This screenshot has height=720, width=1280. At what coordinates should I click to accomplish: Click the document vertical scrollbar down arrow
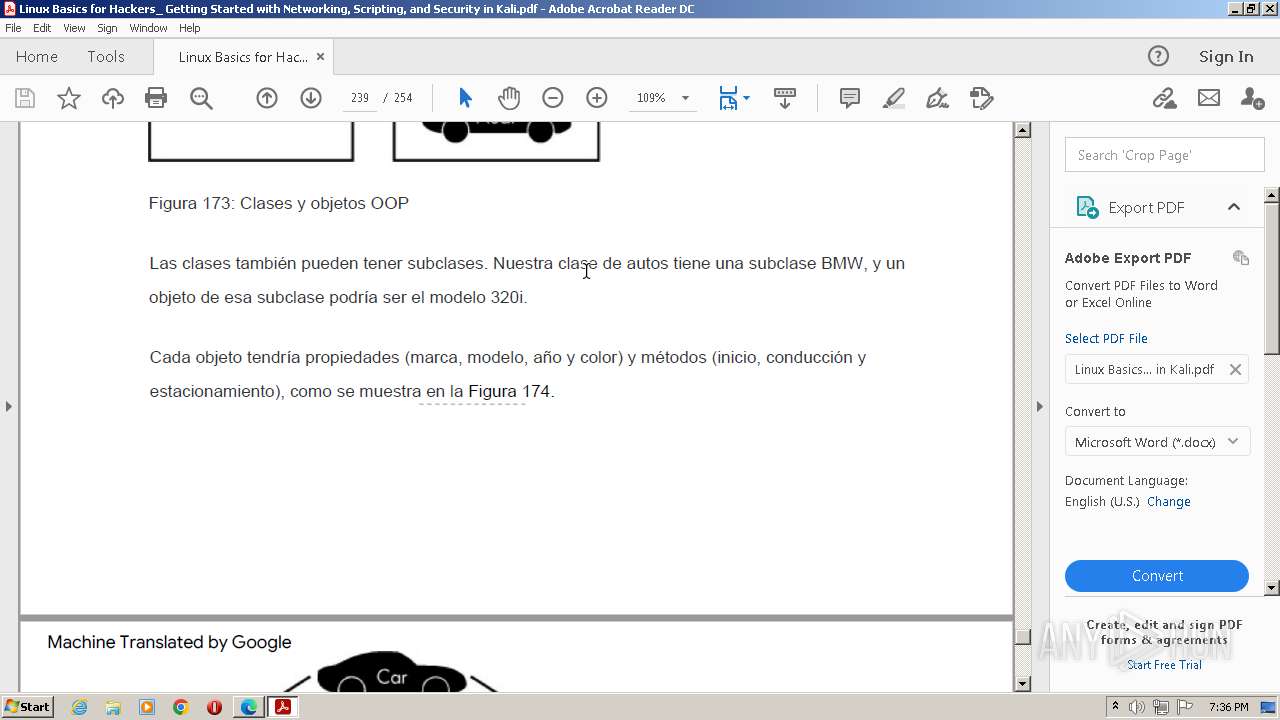[x=1022, y=684]
